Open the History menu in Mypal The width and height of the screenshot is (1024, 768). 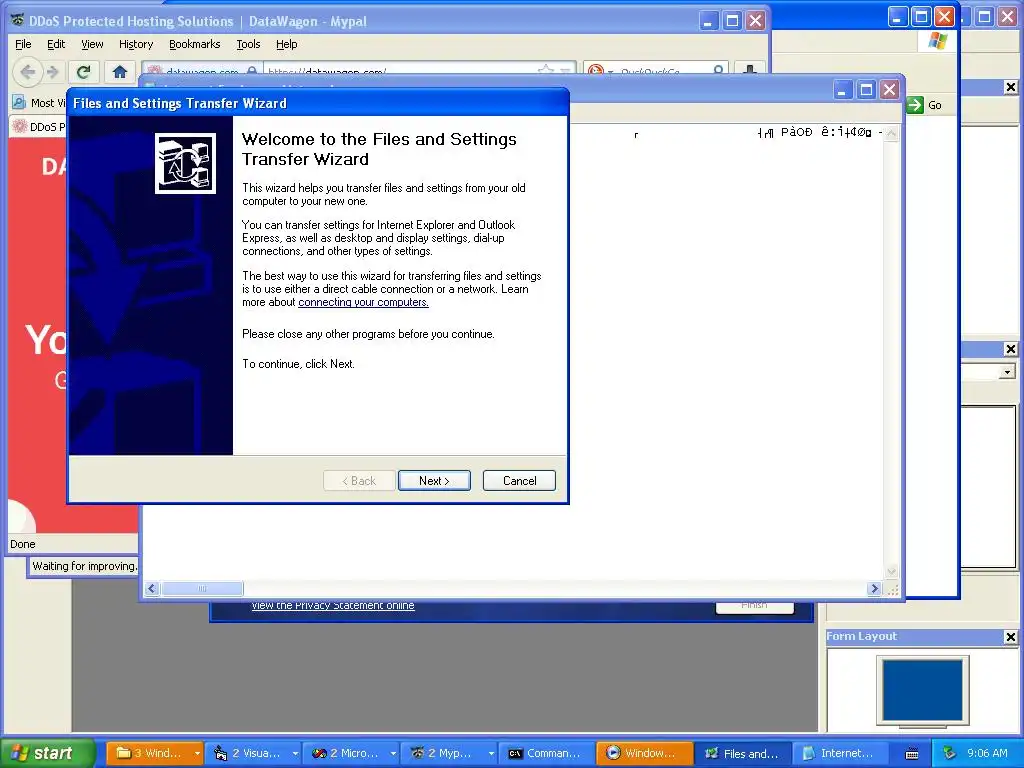point(136,44)
